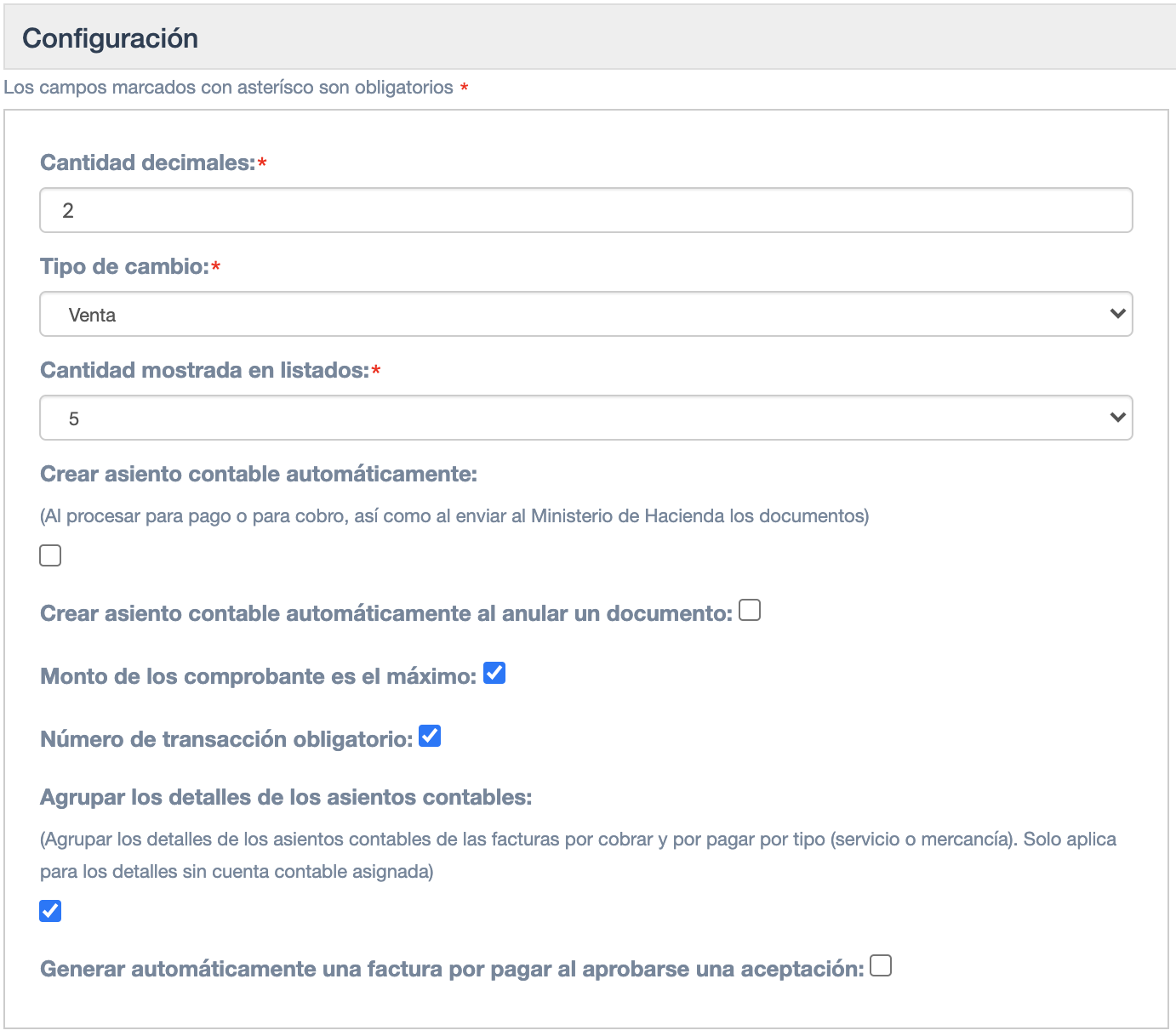Click the Monto de los comprobante label text
Image resolution: width=1176 pixels, height=1036 pixels.
258,676
